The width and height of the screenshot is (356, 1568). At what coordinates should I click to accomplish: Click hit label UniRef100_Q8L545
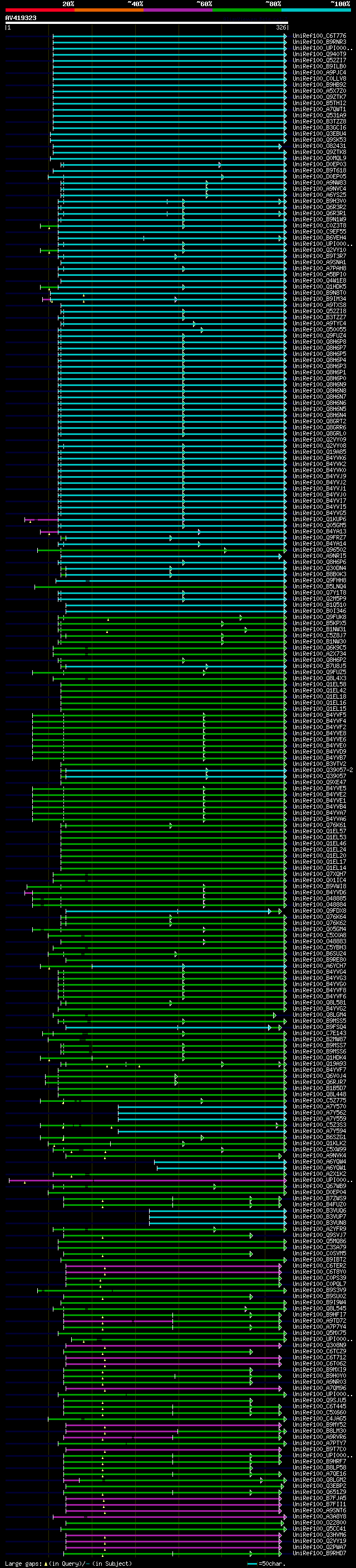(x=319, y=1309)
